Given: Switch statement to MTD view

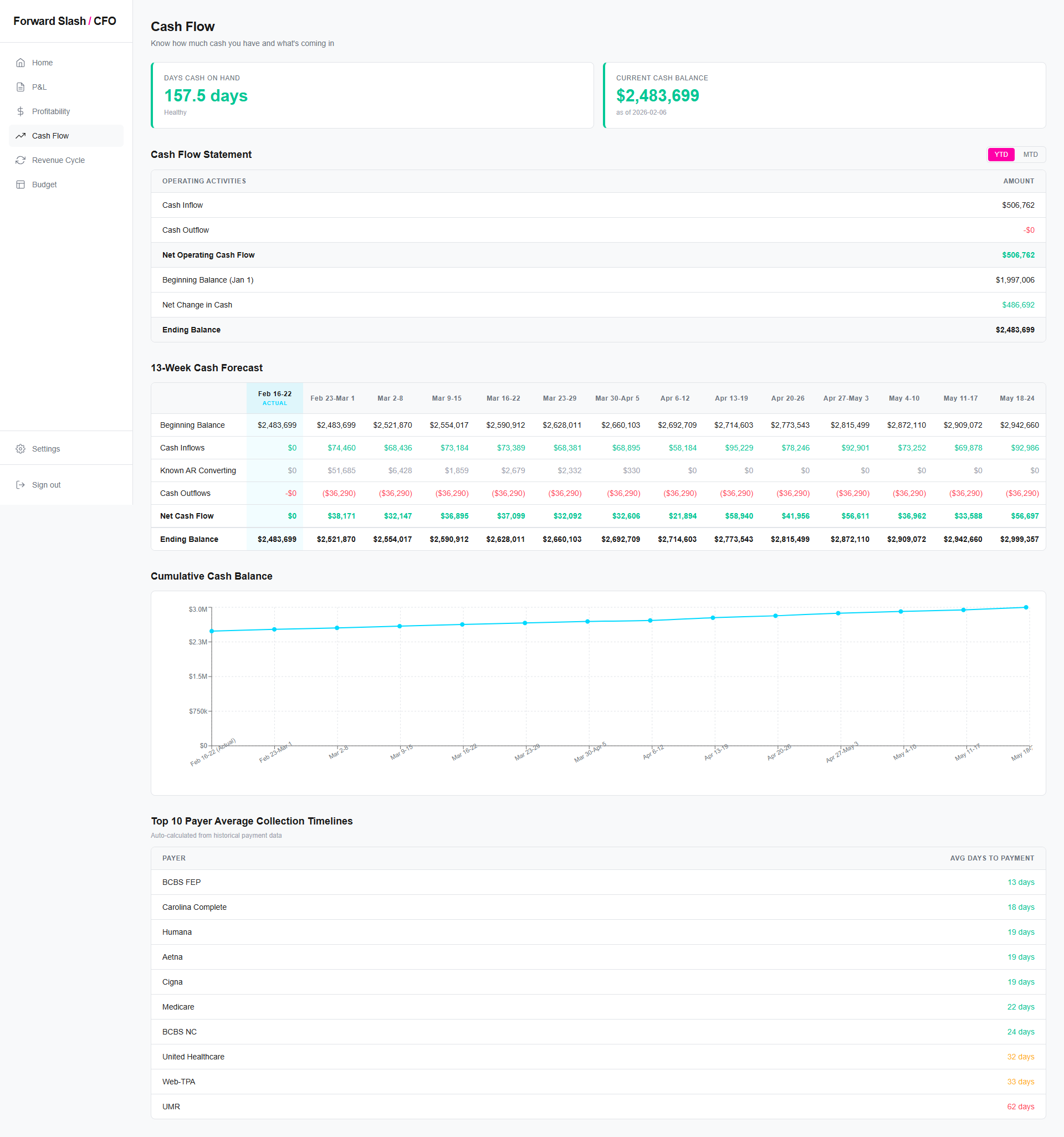Looking at the screenshot, I should click(x=1030, y=155).
